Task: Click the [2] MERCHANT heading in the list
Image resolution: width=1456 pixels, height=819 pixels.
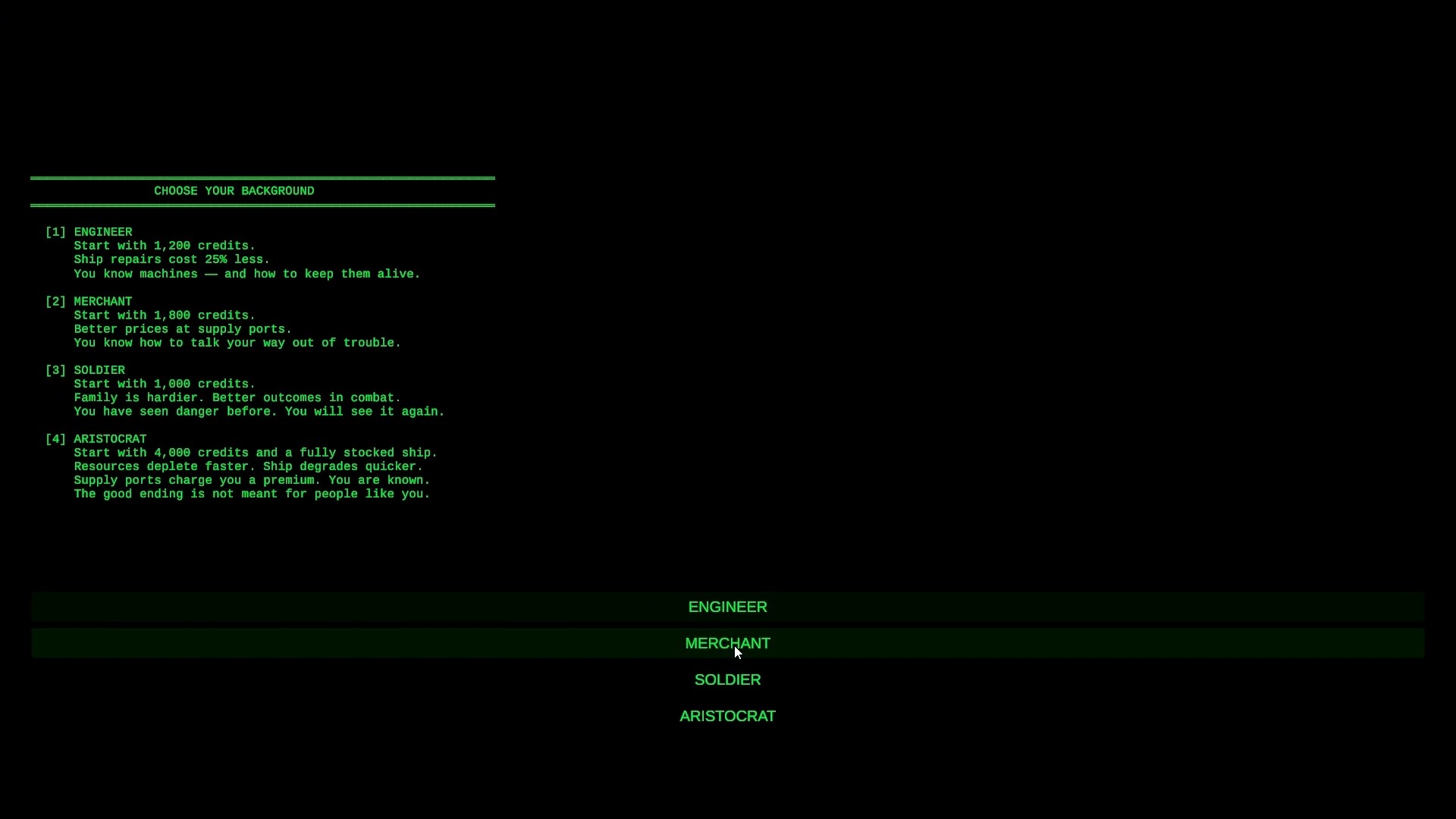Action: [x=89, y=302]
